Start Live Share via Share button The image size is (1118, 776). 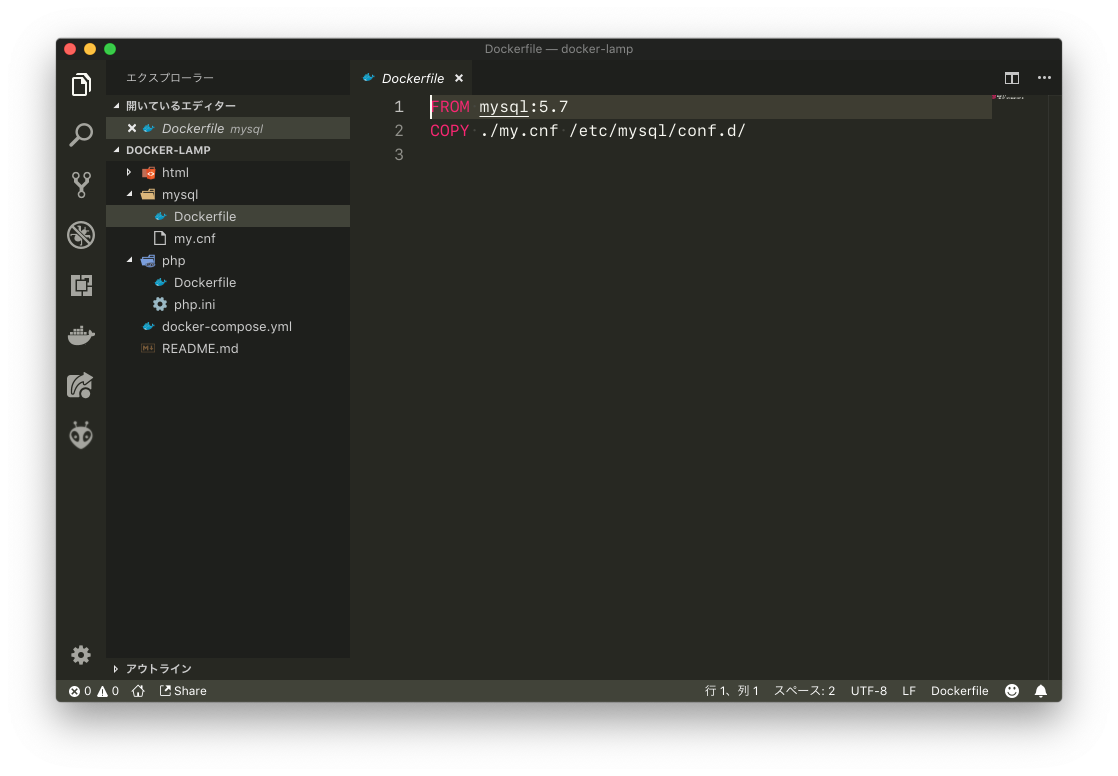pos(183,690)
